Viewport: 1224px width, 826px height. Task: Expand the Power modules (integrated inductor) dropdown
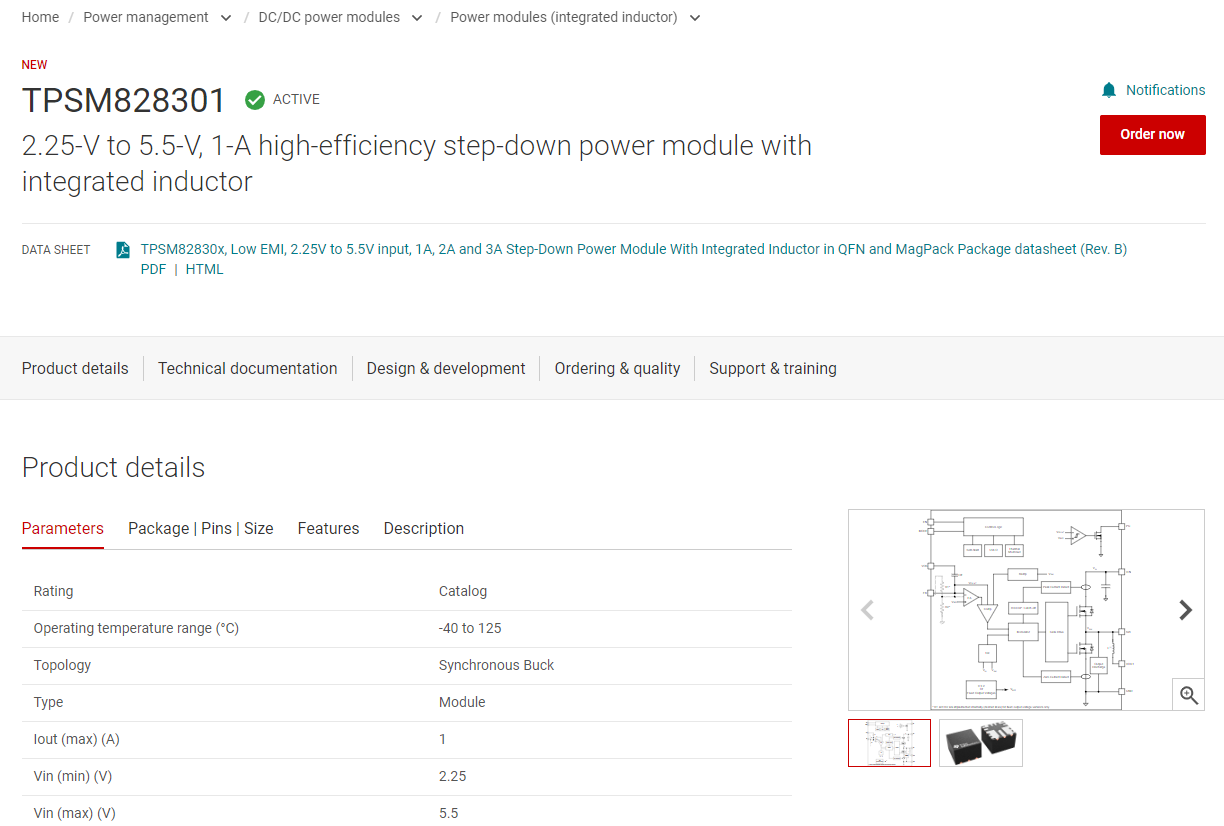694,18
